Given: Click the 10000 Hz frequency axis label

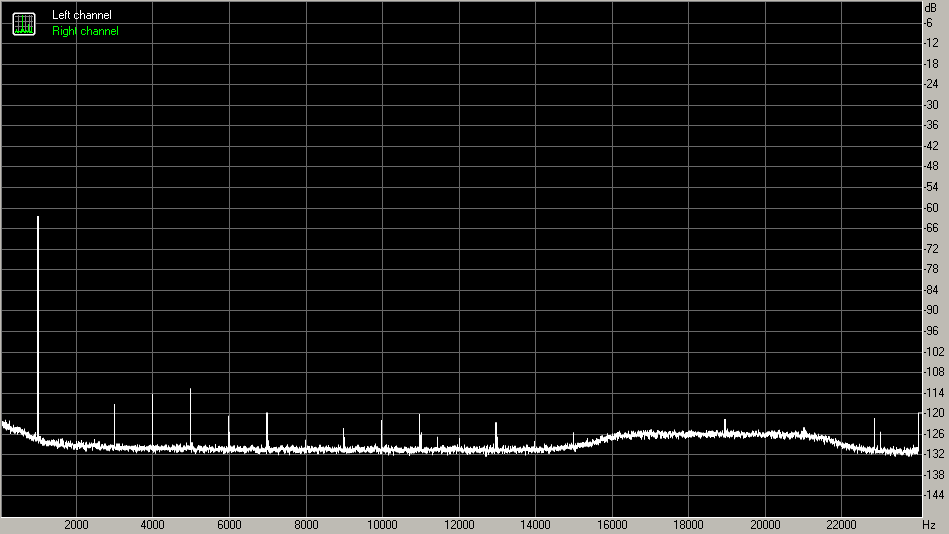Looking at the screenshot, I should coord(383,525).
